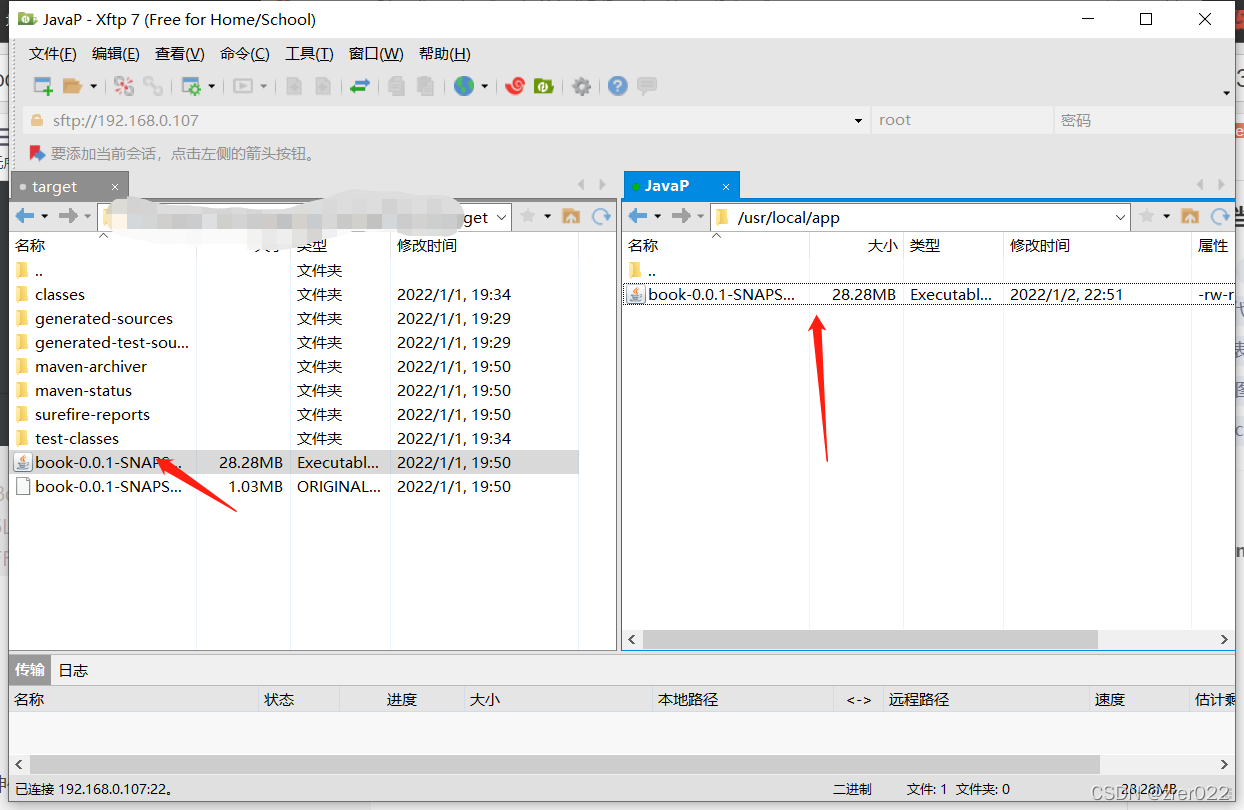Click the transfer play button icon
Viewport: 1244px width, 810px height.
tap(243, 86)
